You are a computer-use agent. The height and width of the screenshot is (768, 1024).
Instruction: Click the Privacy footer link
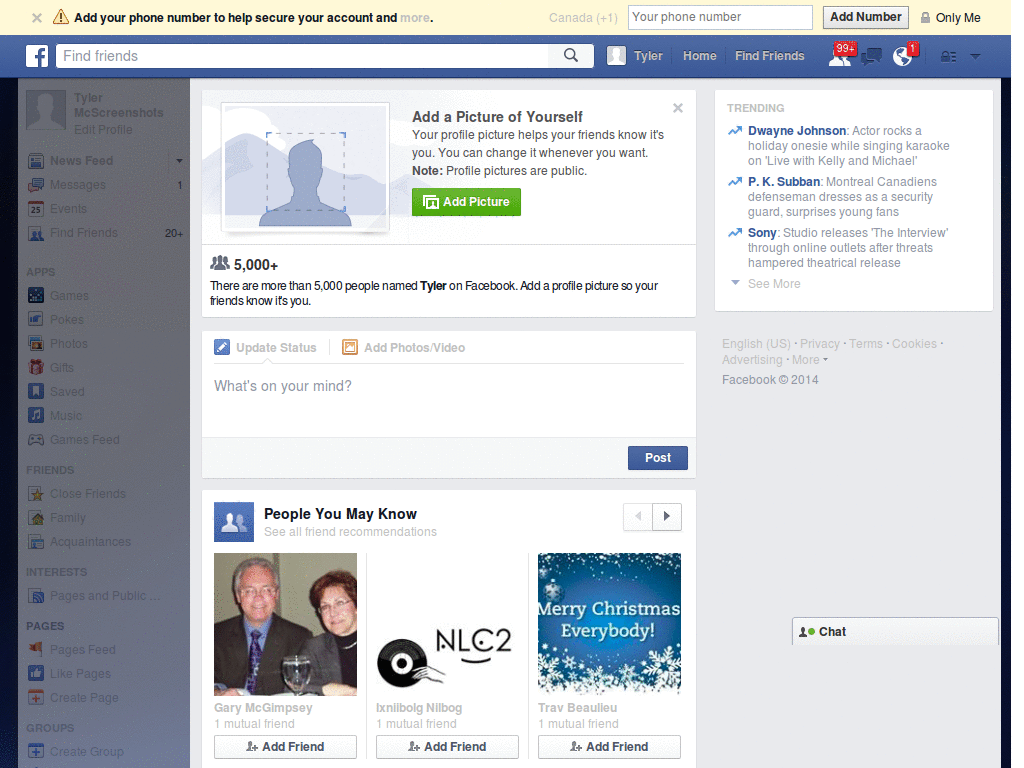(x=820, y=344)
